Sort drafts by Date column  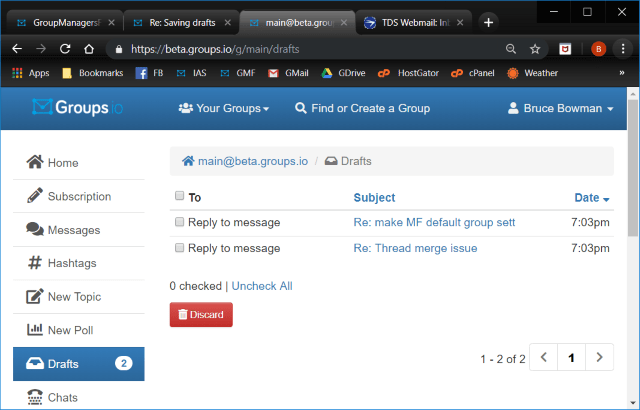pyautogui.click(x=591, y=198)
